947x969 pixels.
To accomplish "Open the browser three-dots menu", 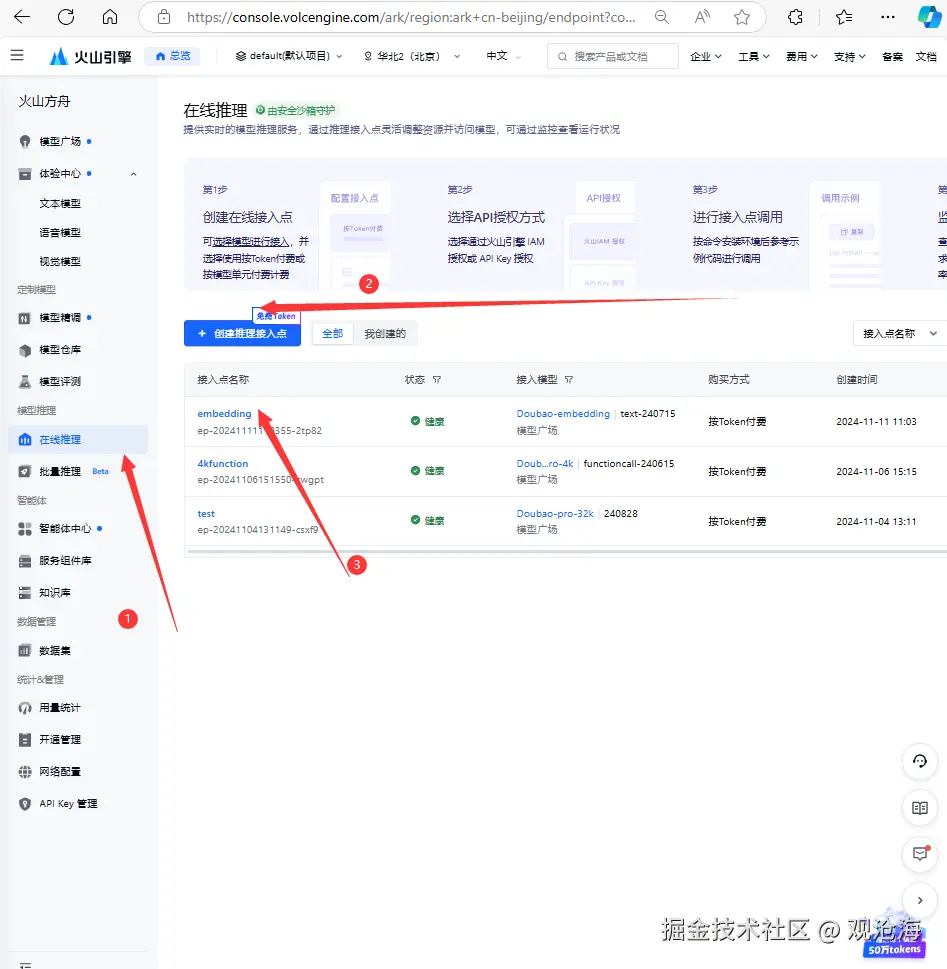I will click(888, 17).
